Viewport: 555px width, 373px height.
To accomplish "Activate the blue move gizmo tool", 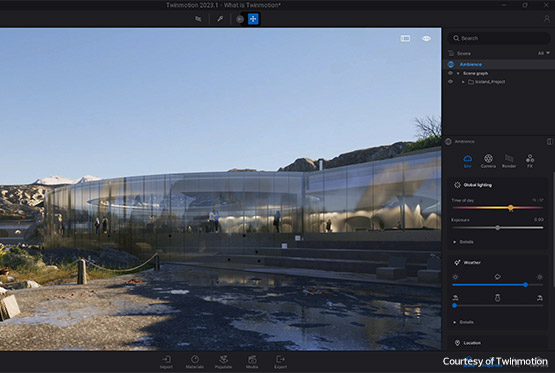I will pyautogui.click(x=253, y=19).
